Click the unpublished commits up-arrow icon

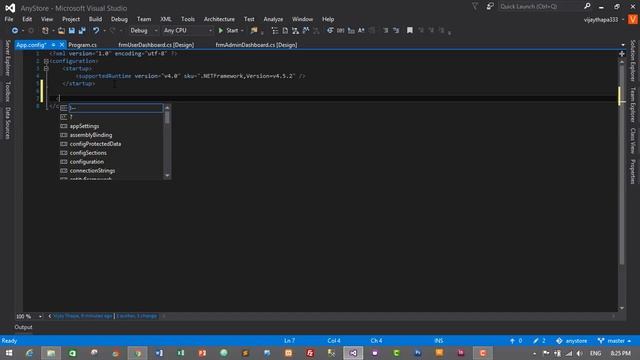click(x=512, y=341)
